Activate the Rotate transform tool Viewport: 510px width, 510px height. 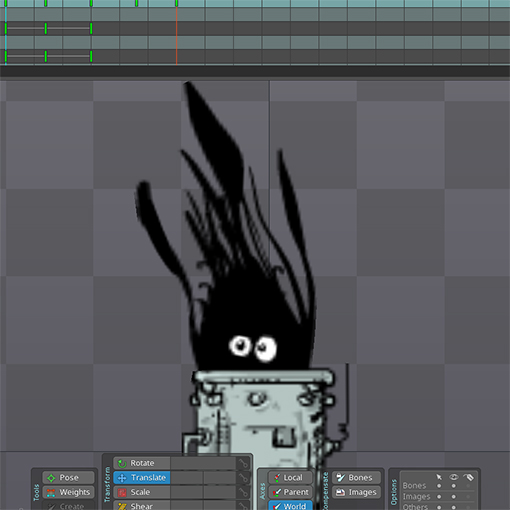click(142, 463)
